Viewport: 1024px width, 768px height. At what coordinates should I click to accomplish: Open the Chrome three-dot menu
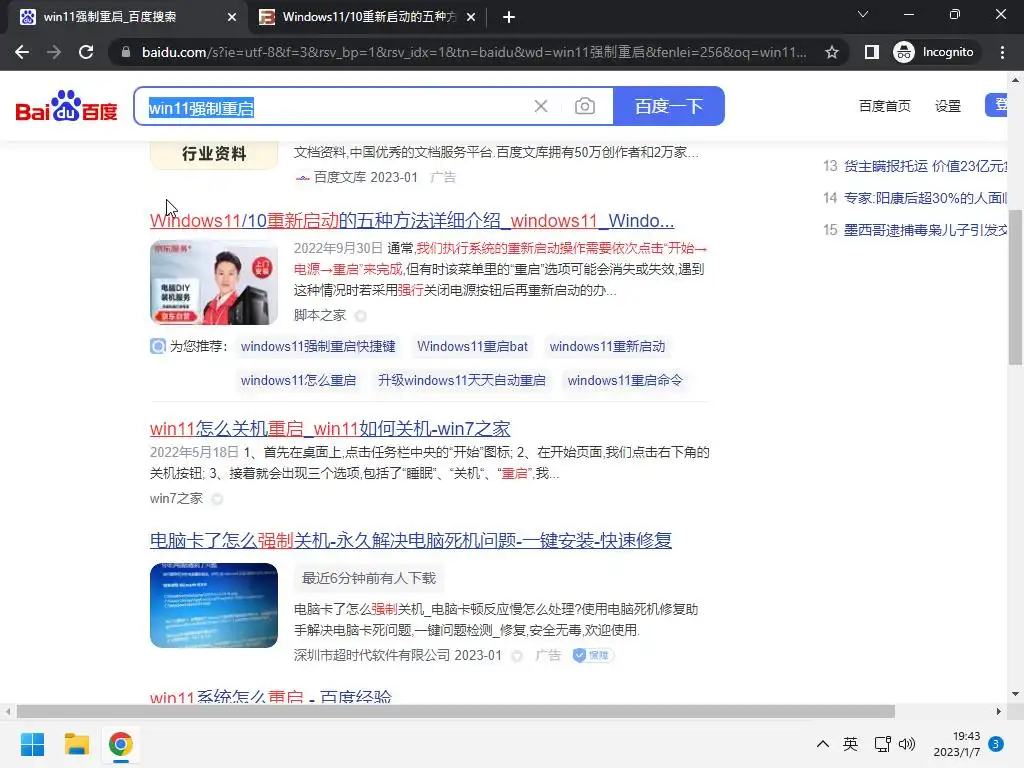pos(1002,52)
